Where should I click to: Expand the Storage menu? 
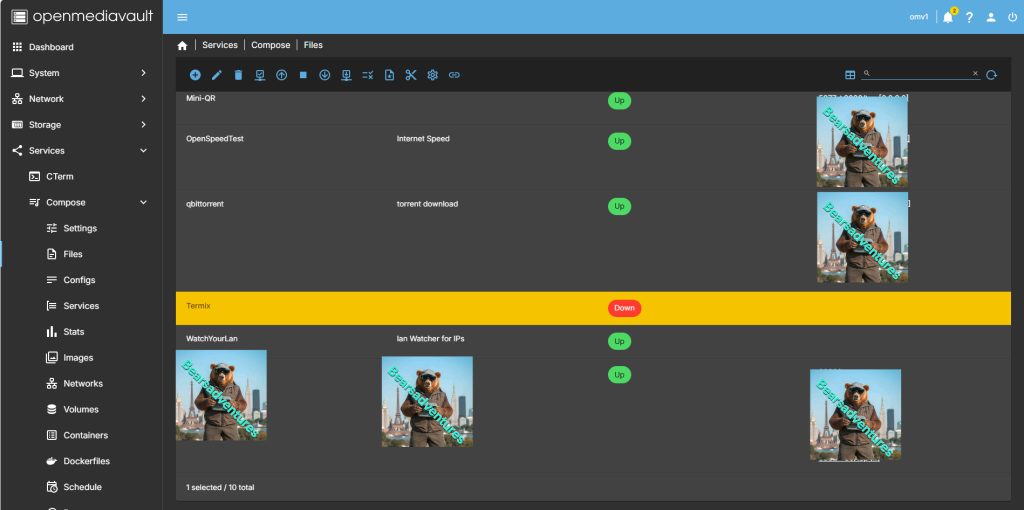click(x=80, y=125)
